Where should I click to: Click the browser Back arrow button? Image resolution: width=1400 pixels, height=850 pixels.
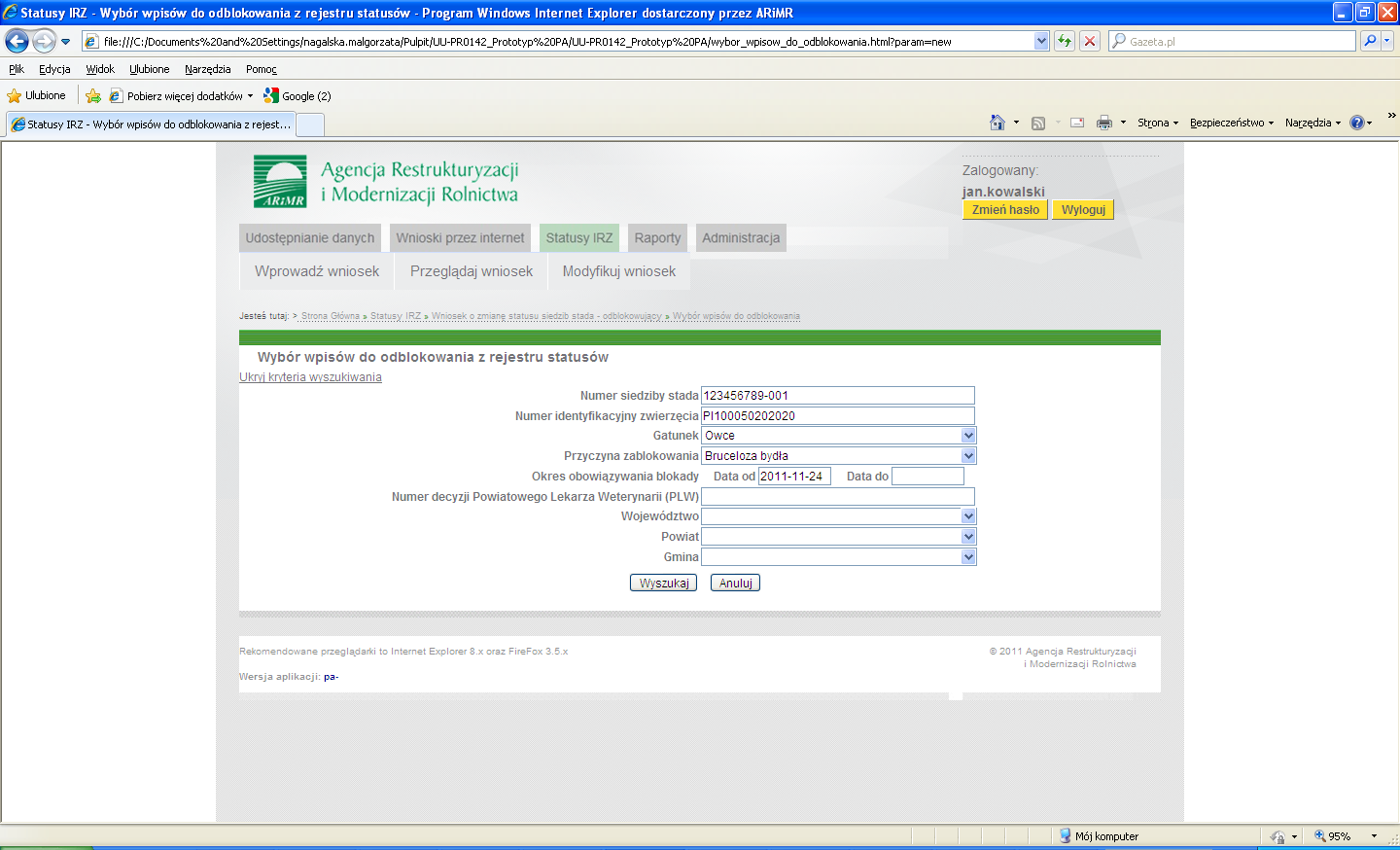click(17, 41)
